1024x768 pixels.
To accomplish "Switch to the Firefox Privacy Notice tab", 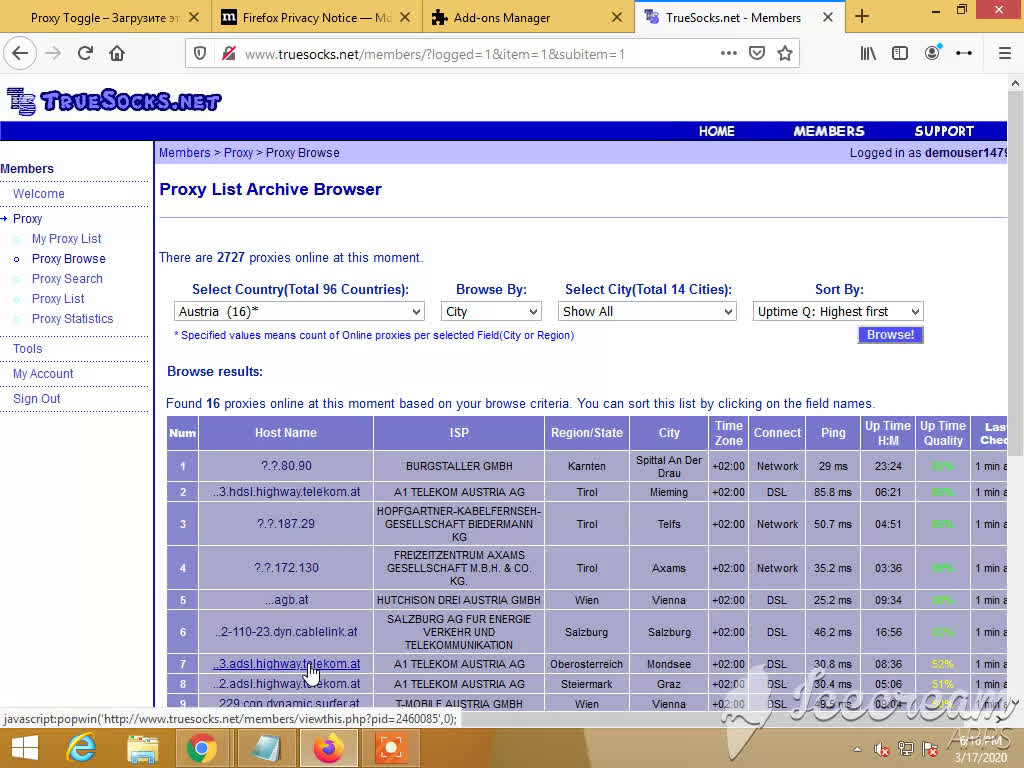I will pos(317,18).
